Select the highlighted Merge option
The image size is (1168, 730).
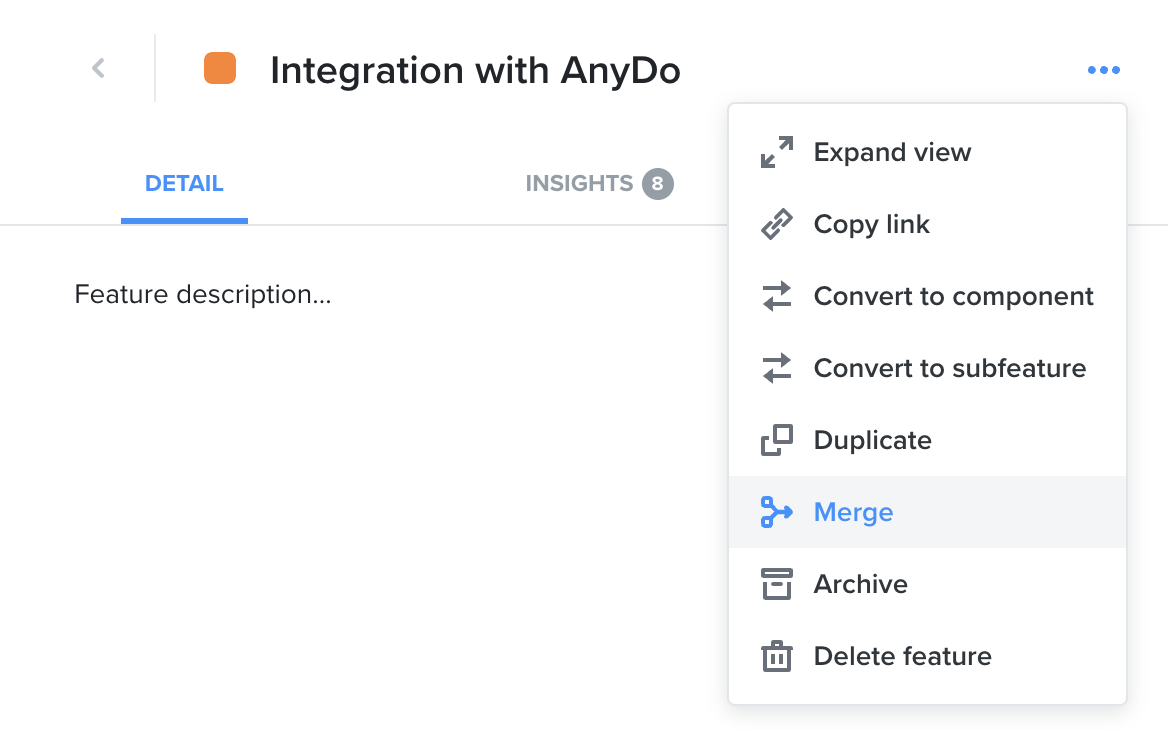(927, 512)
